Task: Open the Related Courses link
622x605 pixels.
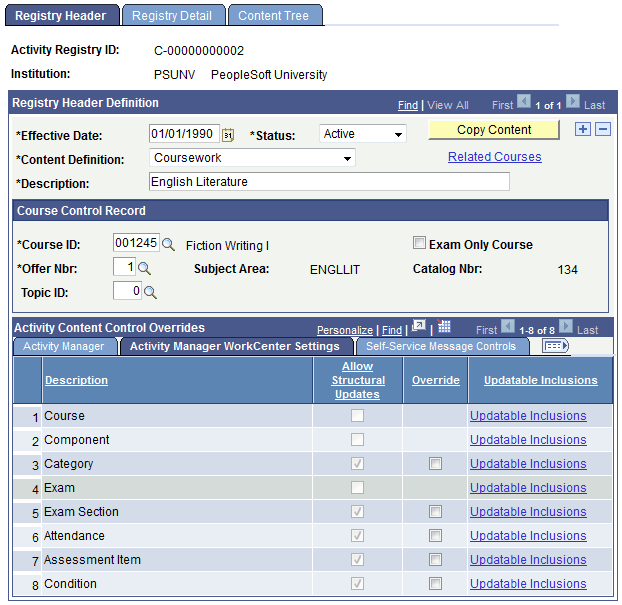Action: 495,157
